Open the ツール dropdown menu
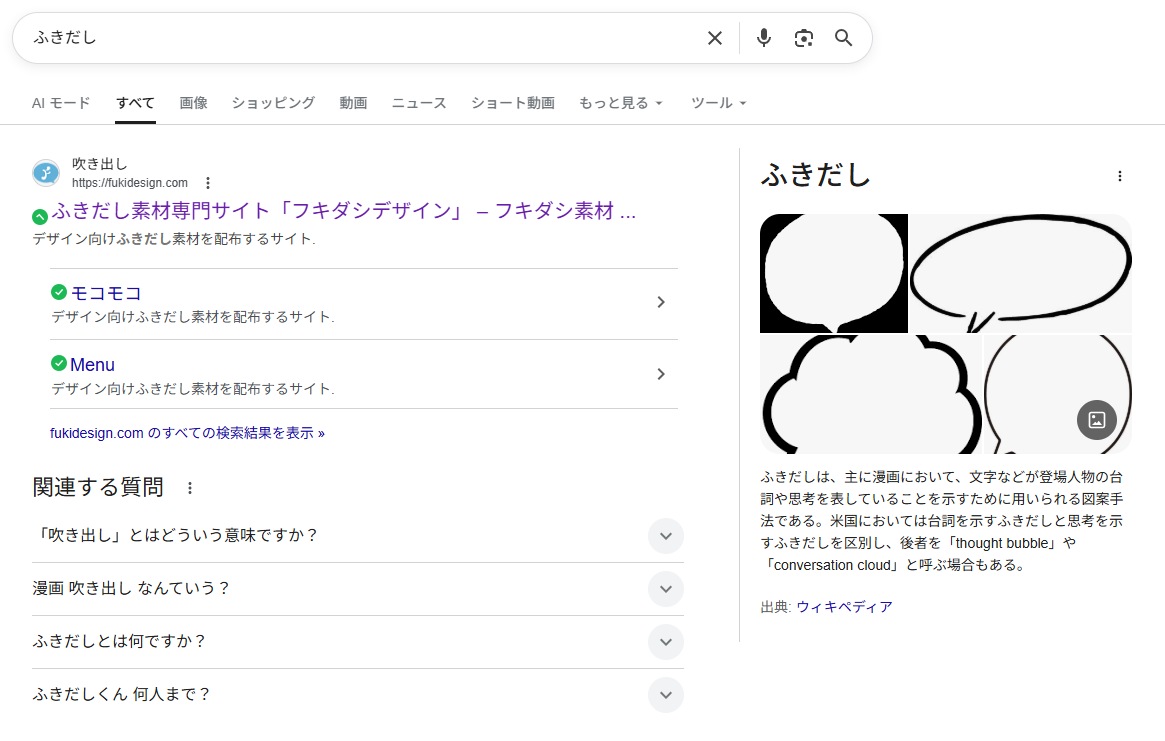This screenshot has width=1165, height=741. click(718, 103)
